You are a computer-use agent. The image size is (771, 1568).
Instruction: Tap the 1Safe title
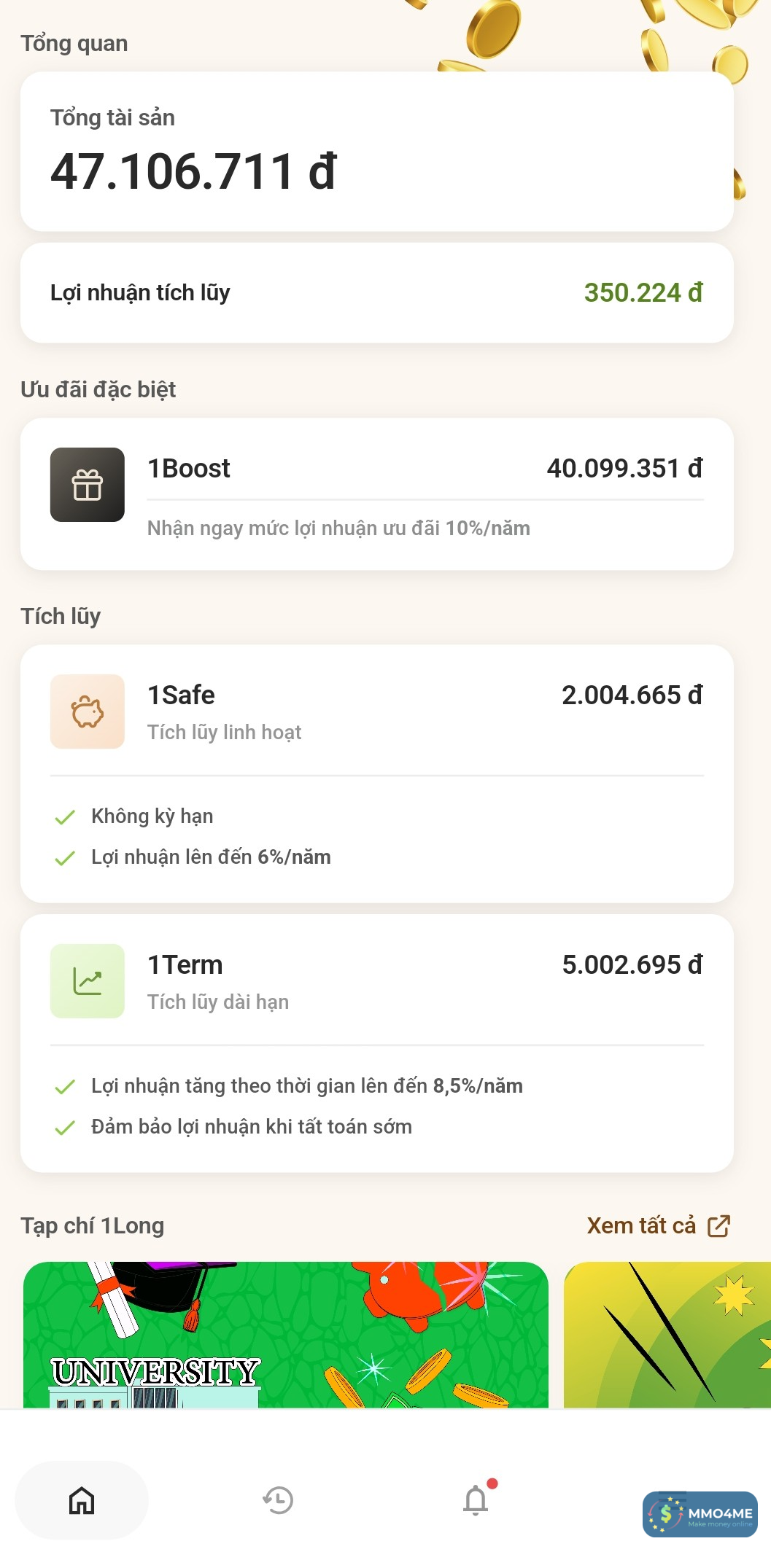pyautogui.click(x=181, y=695)
